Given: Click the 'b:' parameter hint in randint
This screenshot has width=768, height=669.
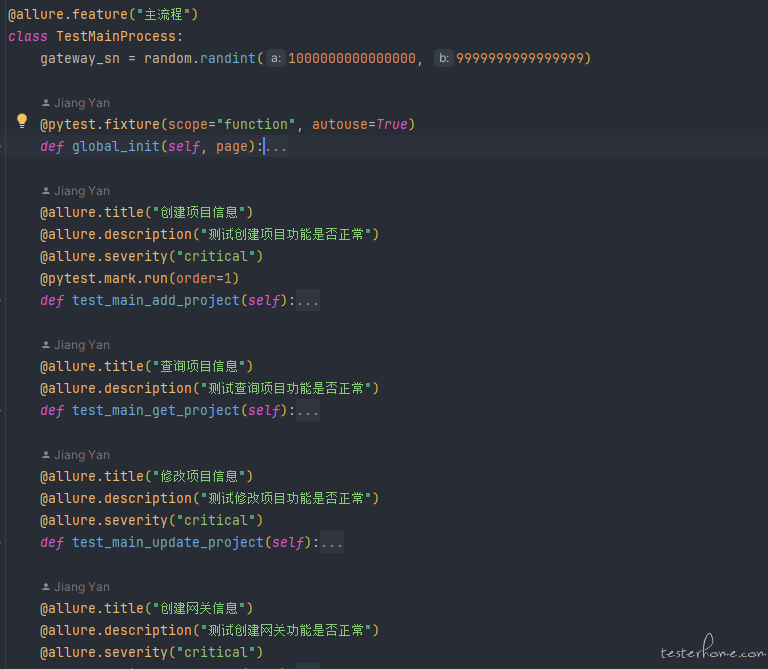Looking at the screenshot, I should (x=444, y=58).
